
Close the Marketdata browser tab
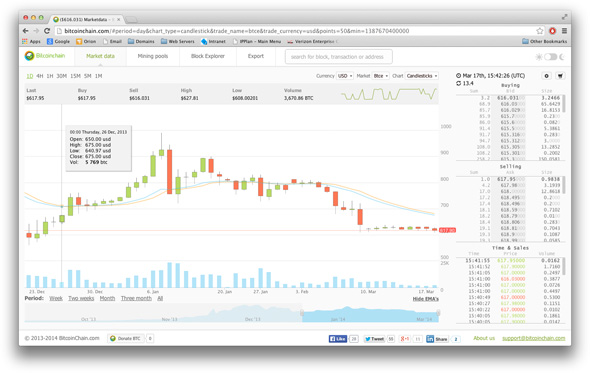tap(119, 19)
